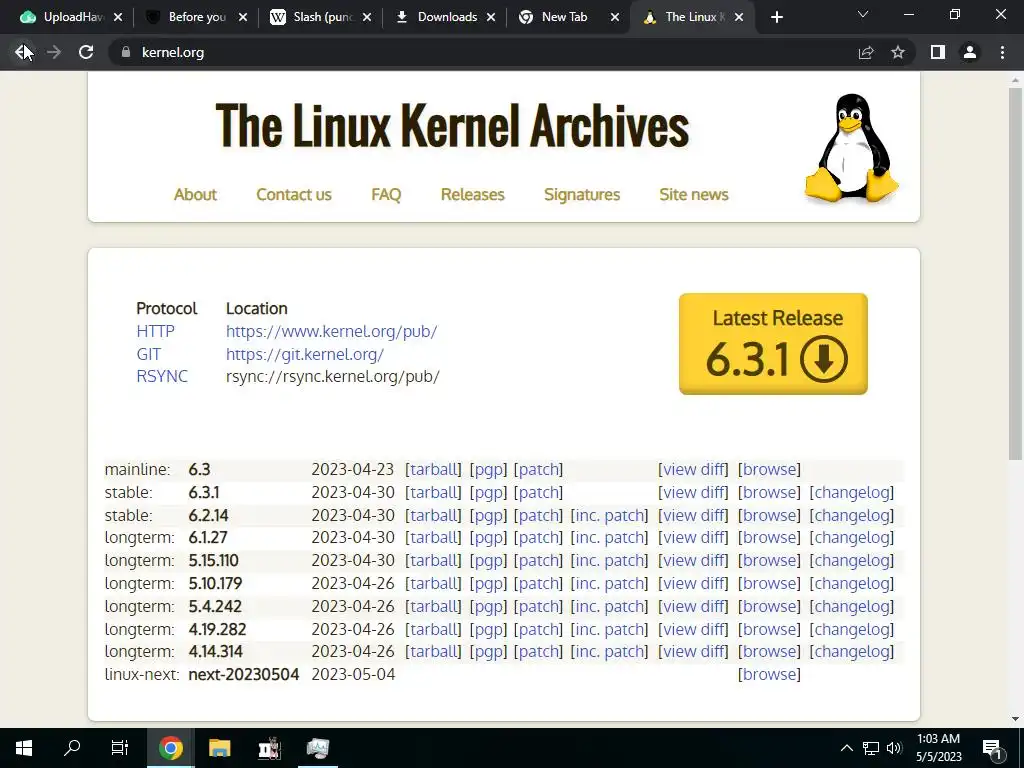Close the UploadHaven tab

pos(118,17)
